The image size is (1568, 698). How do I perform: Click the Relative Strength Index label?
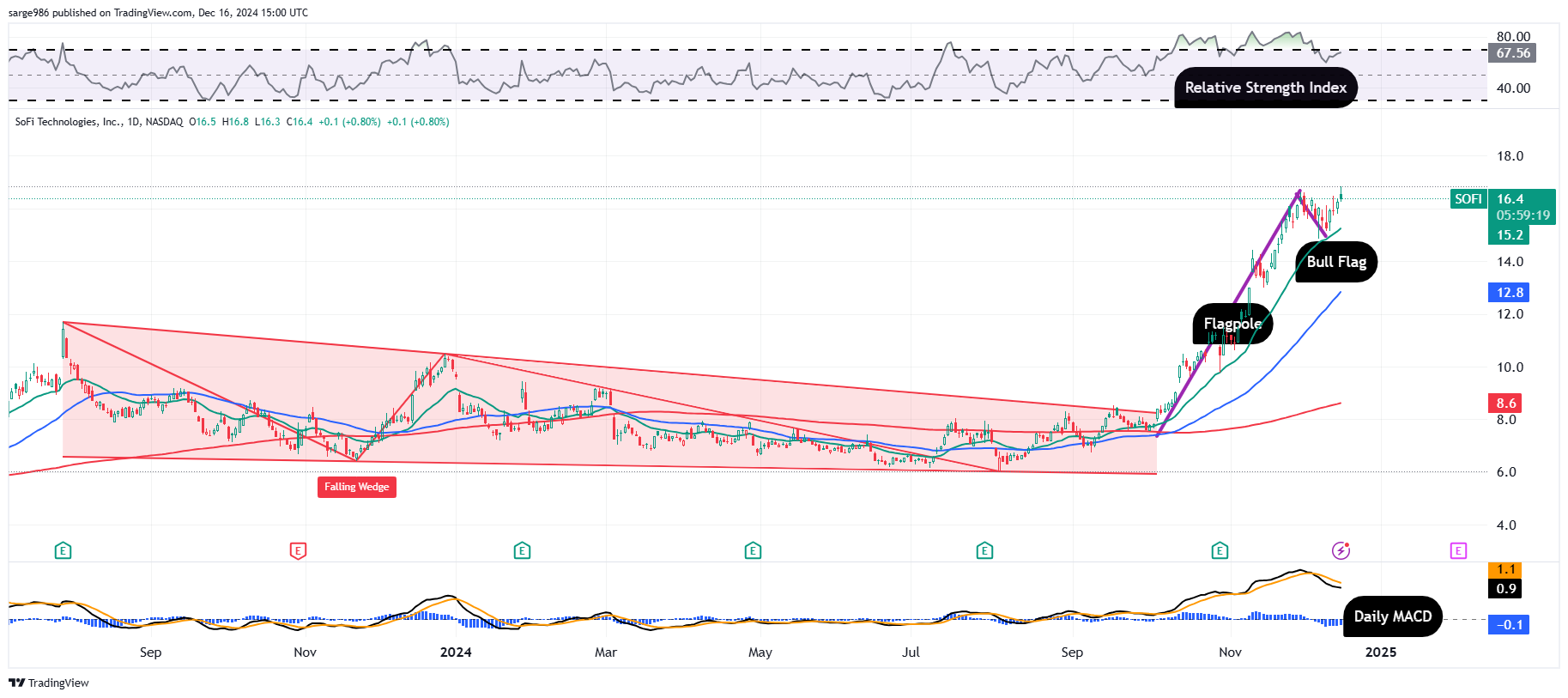tap(1265, 88)
